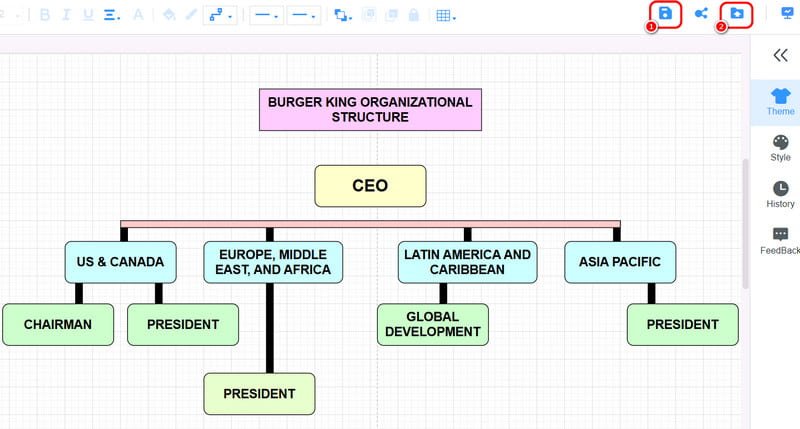Open the line end style dropdown
Image resolution: width=800 pixels, height=429 pixels.
[304, 15]
